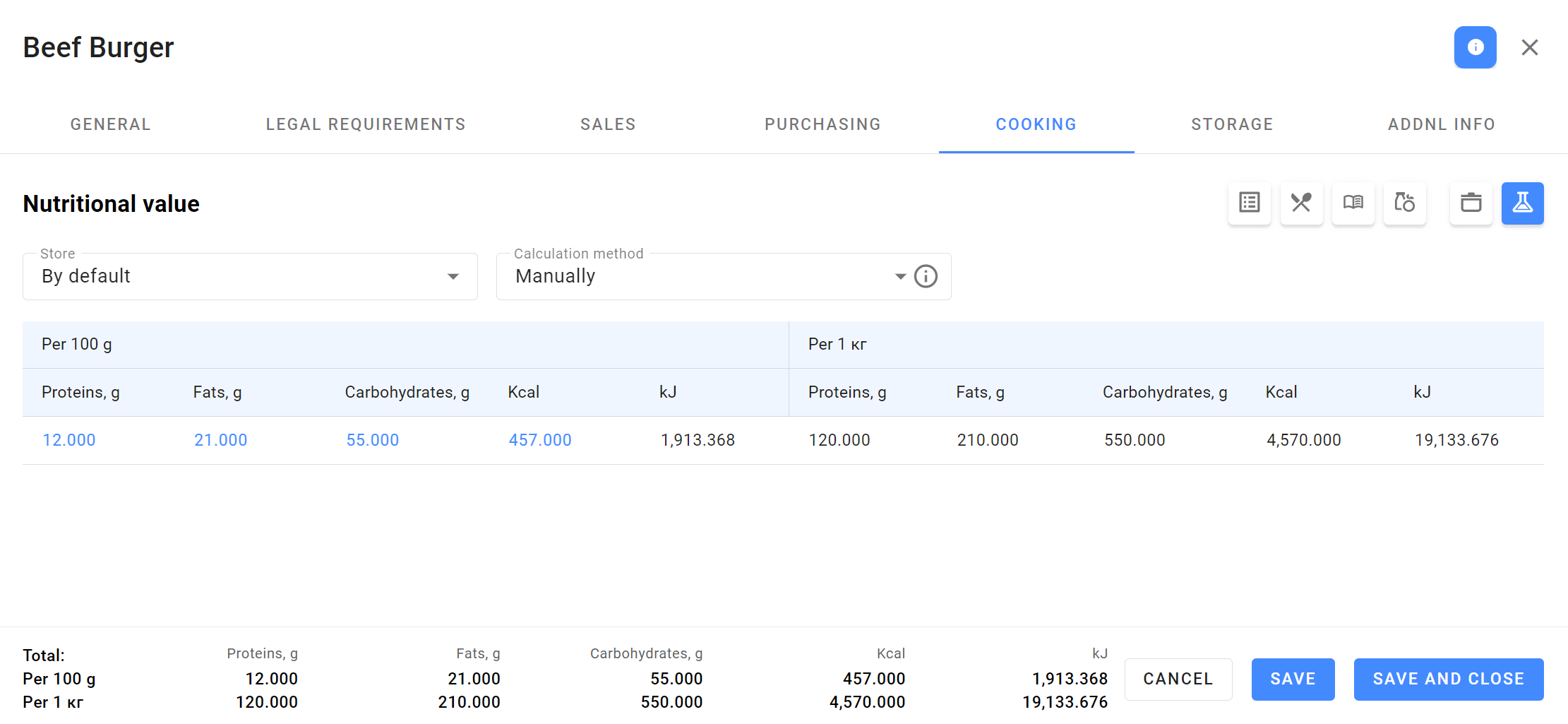Click the Nutritional value heading
This screenshot has width=1568, height=724.
(x=112, y=203)
